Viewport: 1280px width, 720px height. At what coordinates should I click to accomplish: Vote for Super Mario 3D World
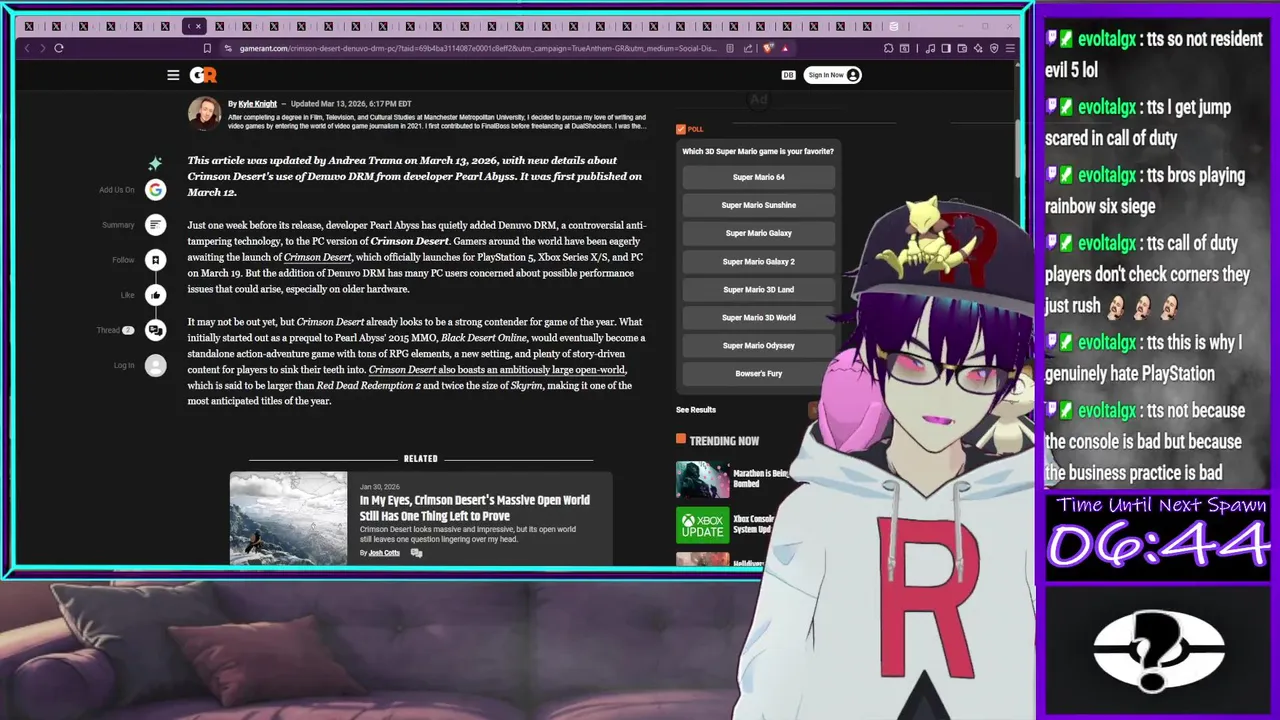tap(758, 317)
